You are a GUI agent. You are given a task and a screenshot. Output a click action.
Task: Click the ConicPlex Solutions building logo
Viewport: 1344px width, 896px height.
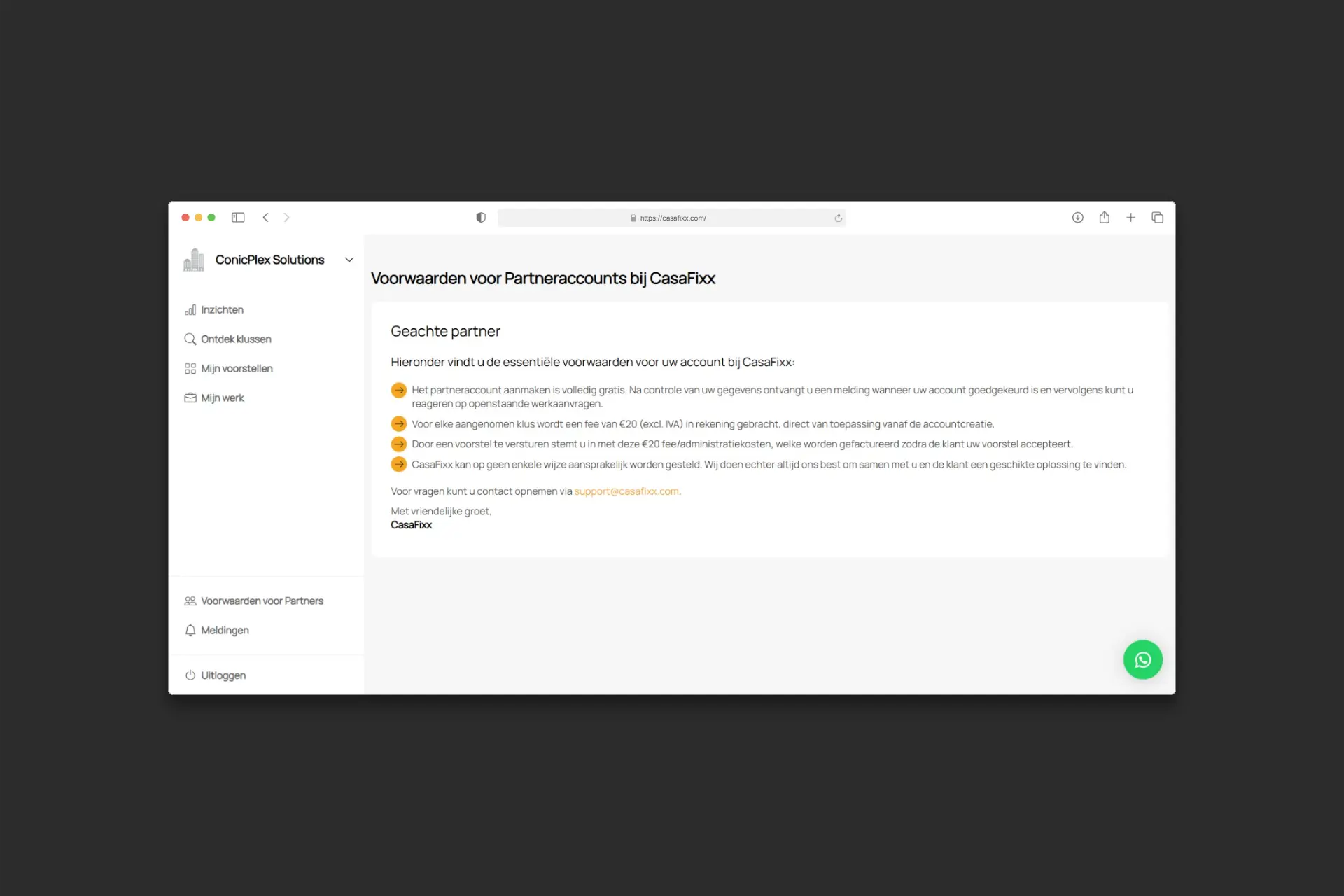[x=194, y=260]
